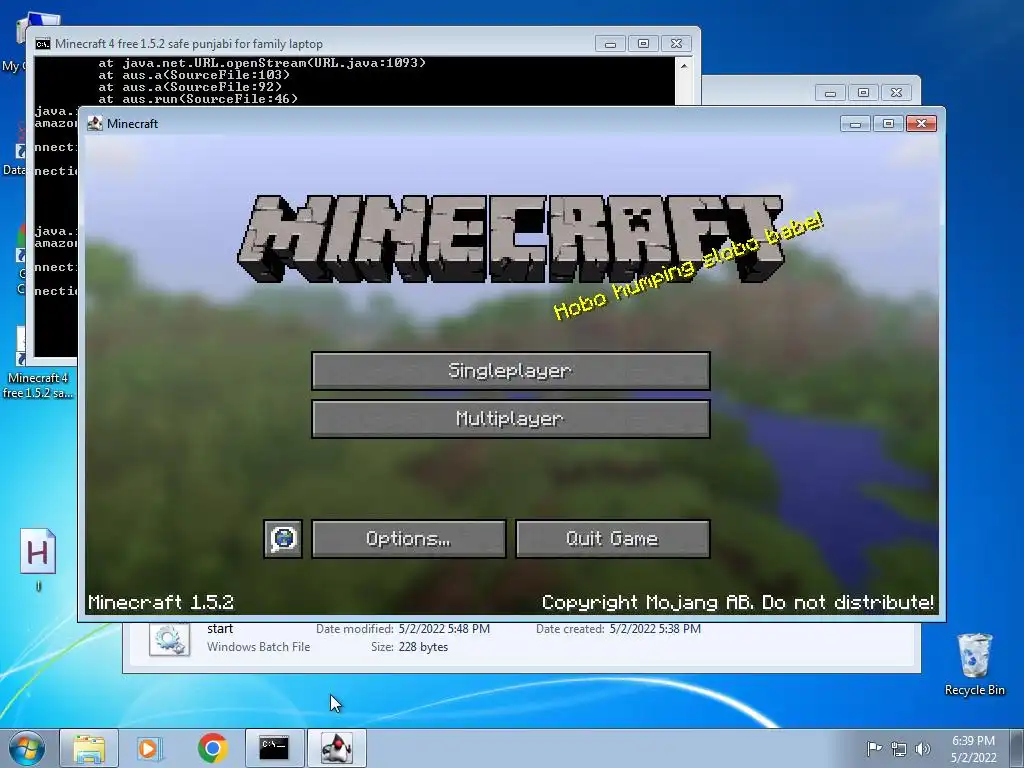
Task: Select the Recycle Bin desktop icon
Action: tap(974, 664)
